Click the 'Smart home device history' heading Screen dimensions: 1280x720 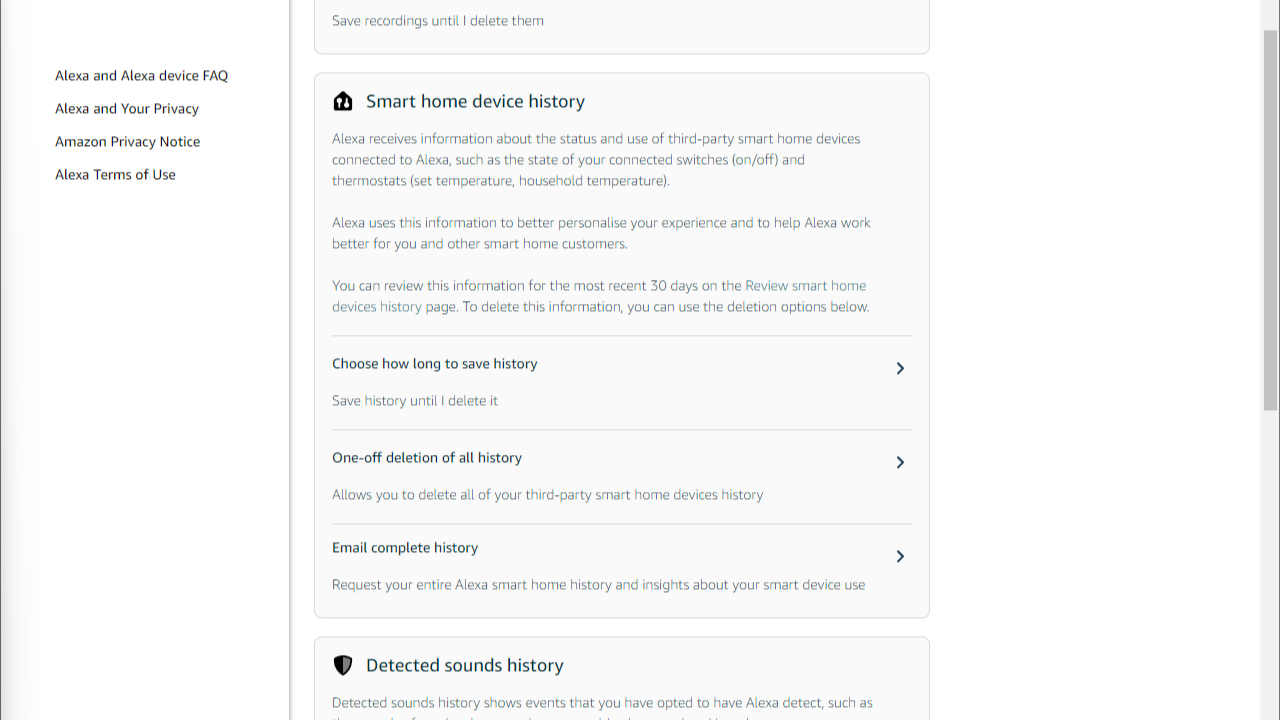pos(475,102)
